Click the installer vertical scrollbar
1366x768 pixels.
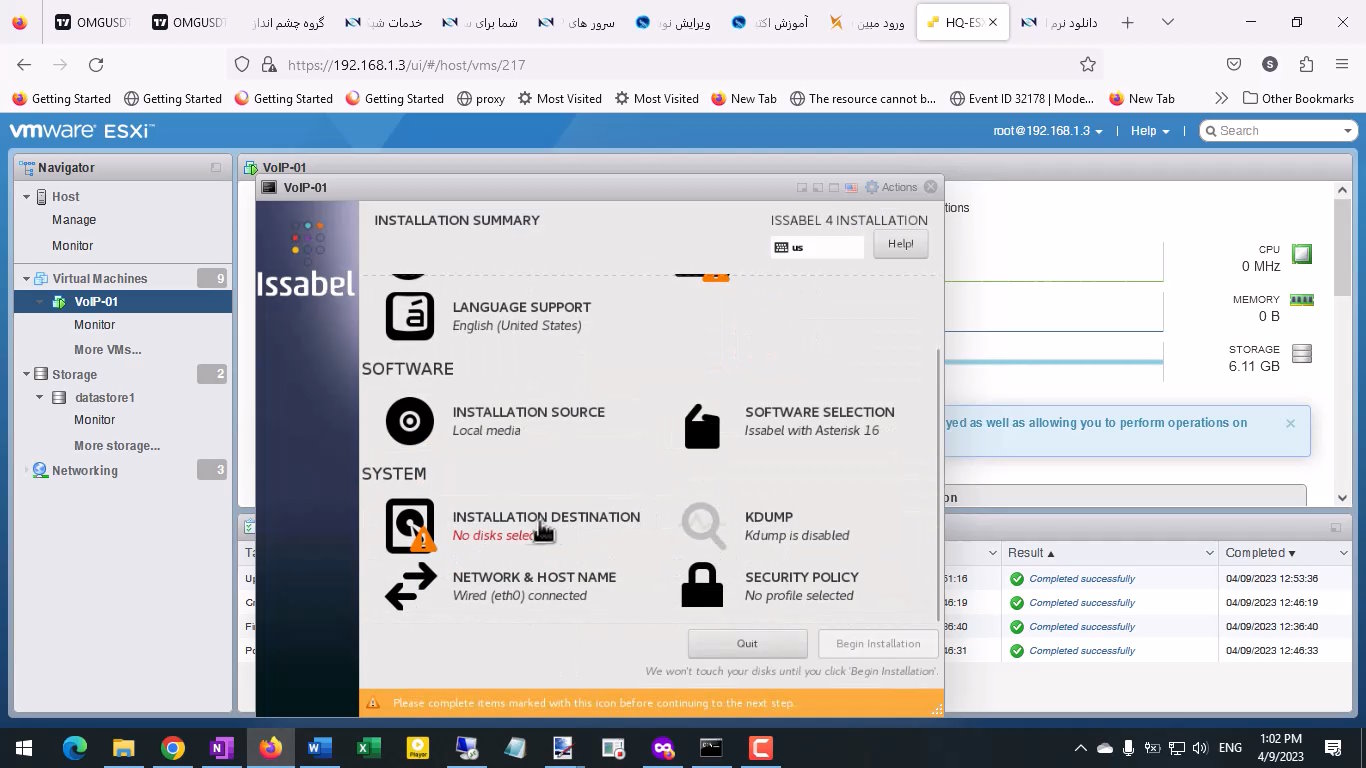938,485
